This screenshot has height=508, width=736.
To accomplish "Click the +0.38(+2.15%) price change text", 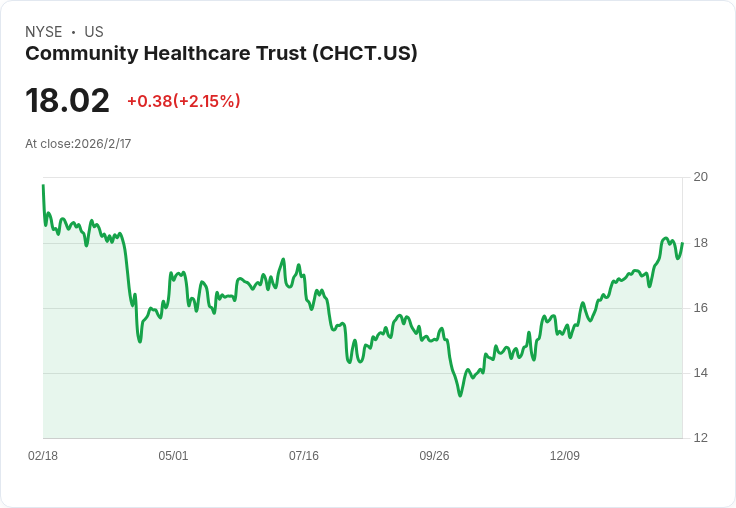I will point(184,101).
